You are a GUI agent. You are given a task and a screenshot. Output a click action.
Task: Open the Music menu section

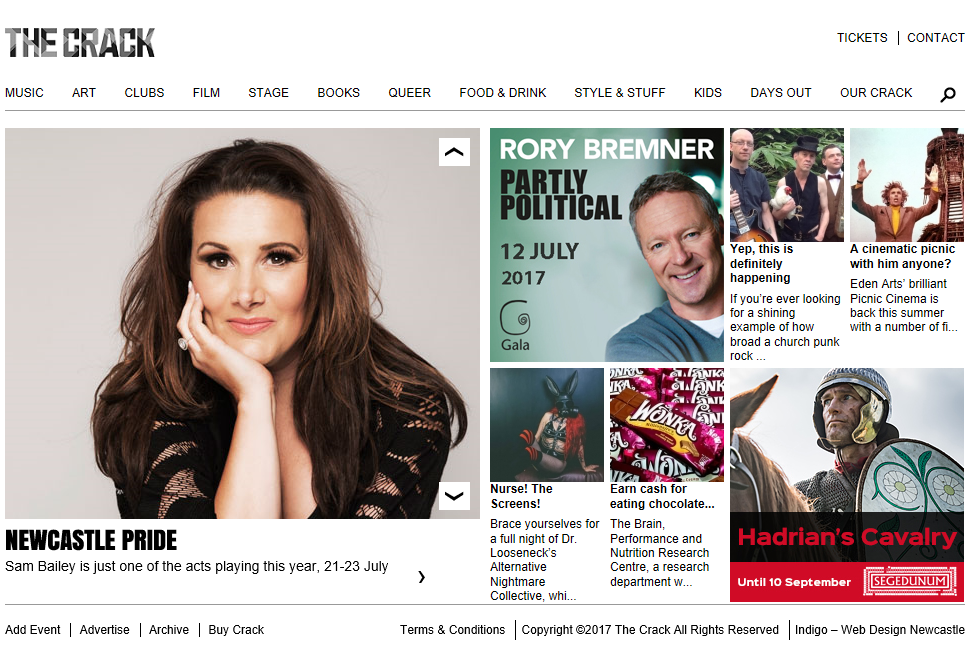[24, 92]
